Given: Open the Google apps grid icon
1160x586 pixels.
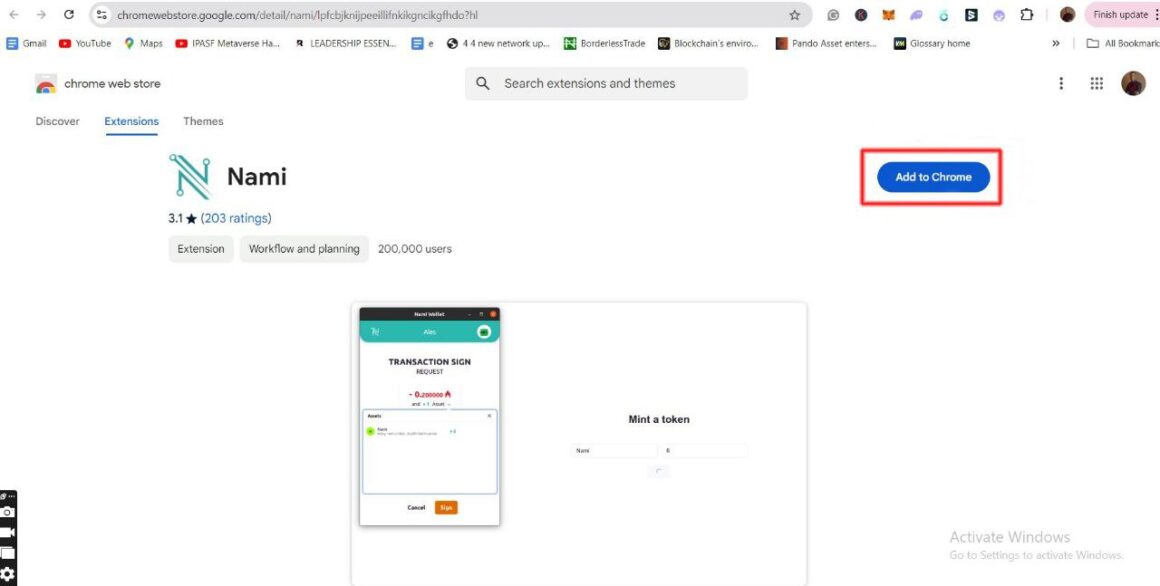Looking at the screenshot, I should (1097, 83).
